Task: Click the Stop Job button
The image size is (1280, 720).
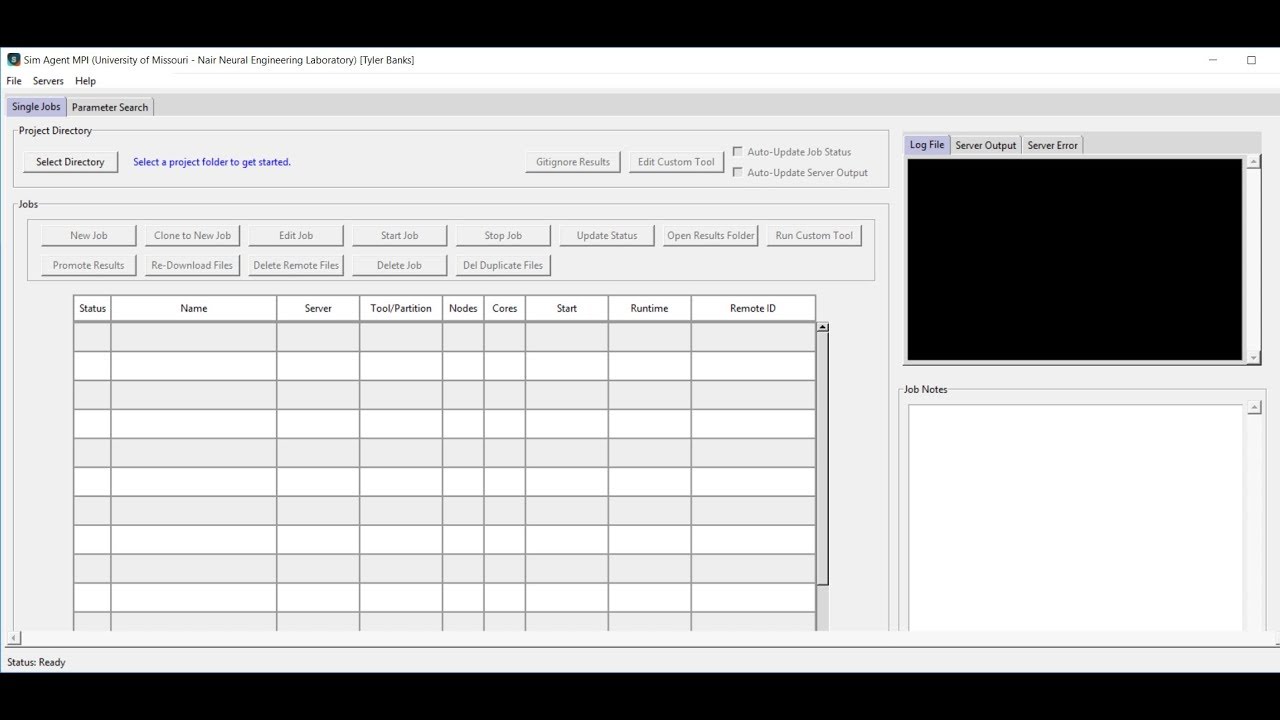Action: click(x=503, y=236)
